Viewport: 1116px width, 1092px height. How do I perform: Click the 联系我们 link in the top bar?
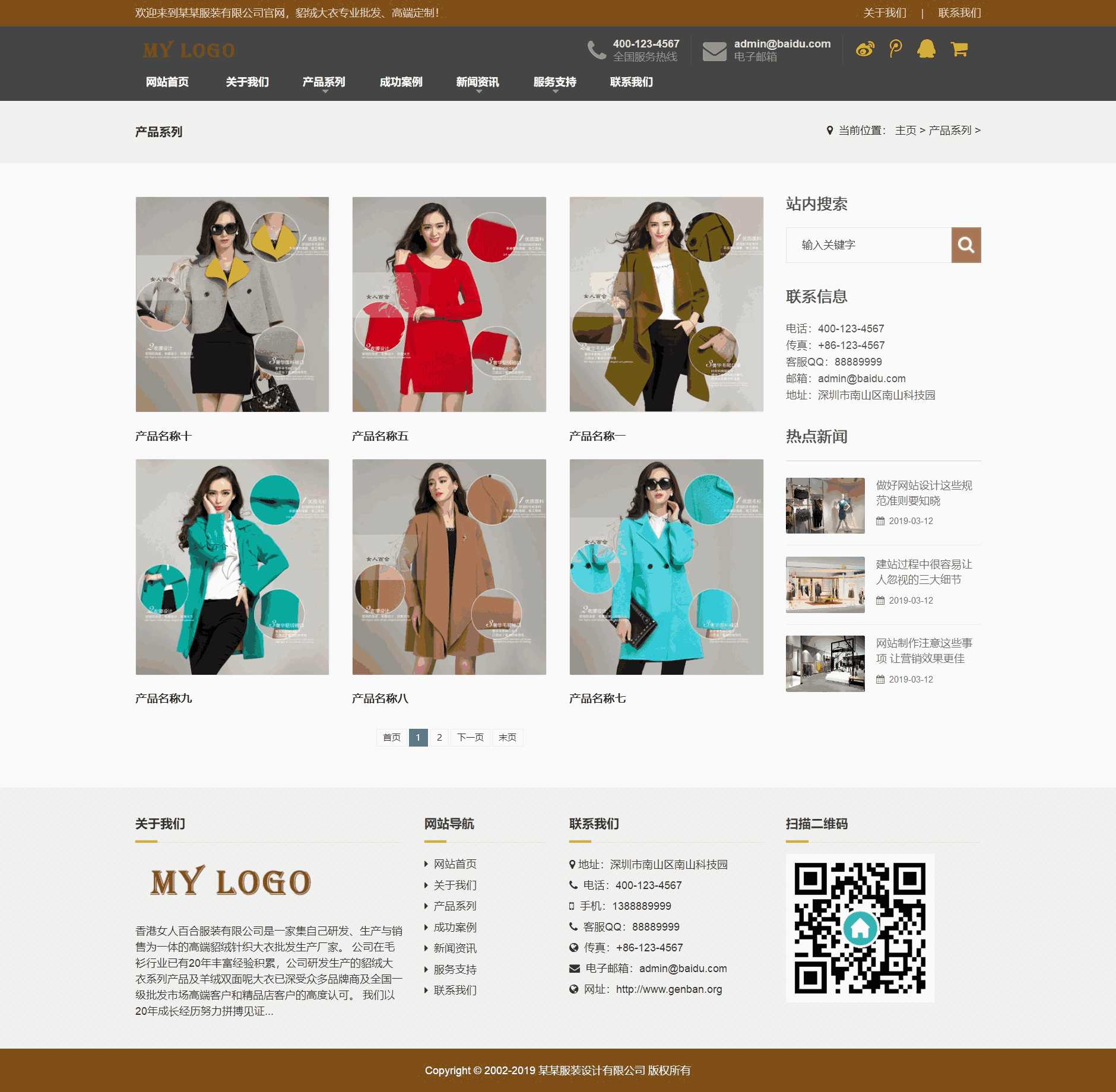click(x=960, y=12)
